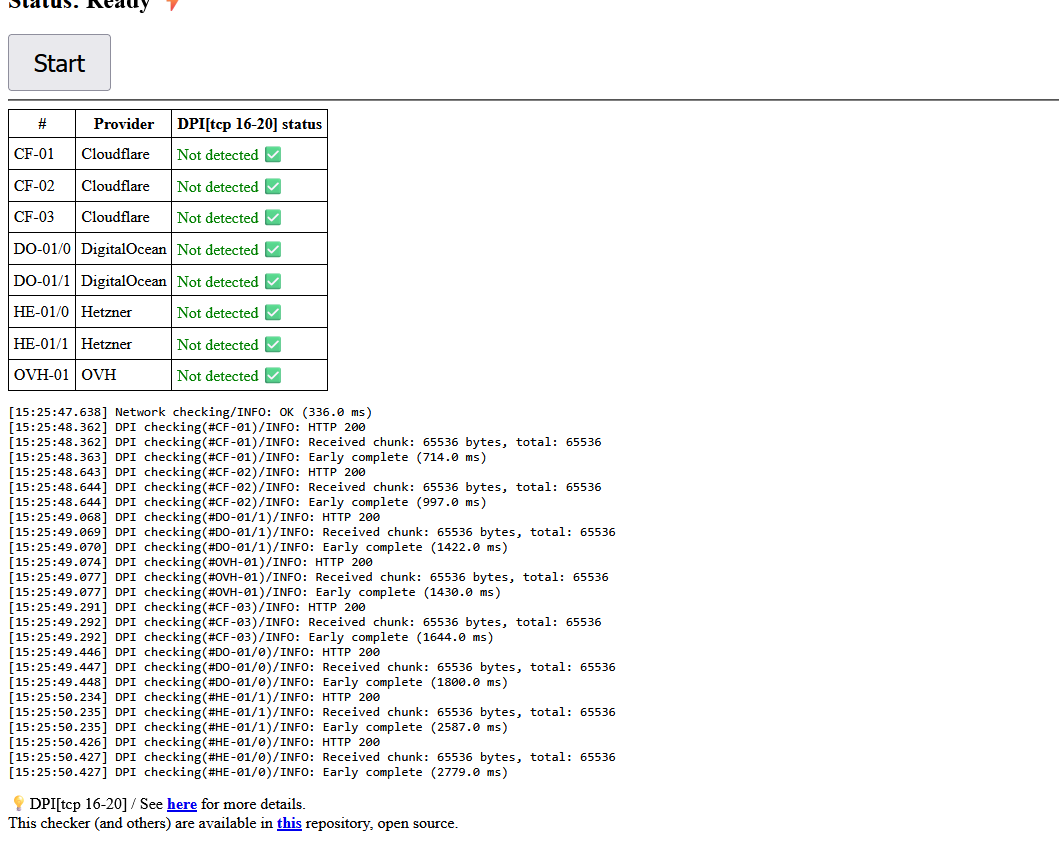Click the CF-01 cell
Viewport: 1059px width, 864px height.
(x=42, y=154)
